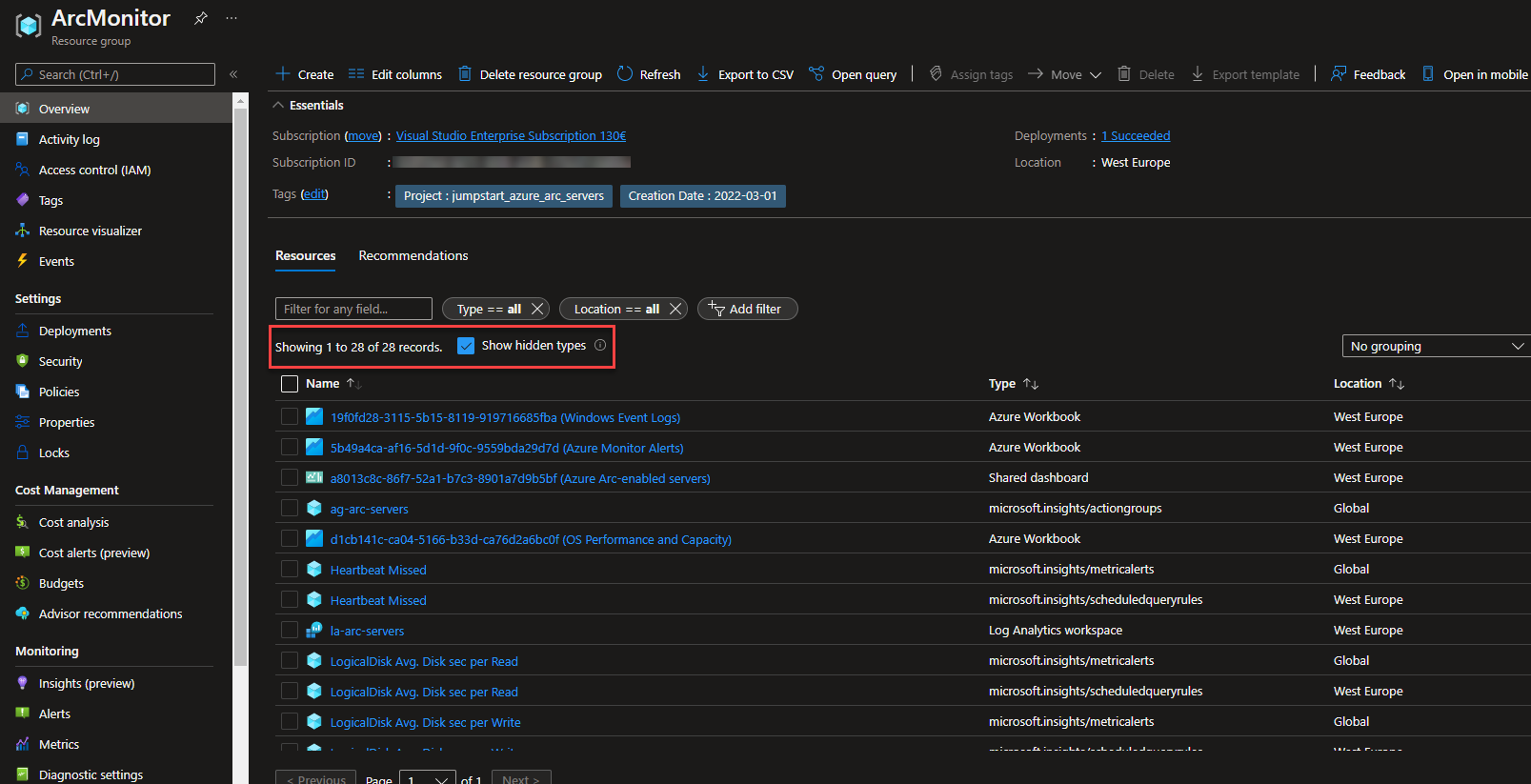The image size is (1531, 784).
Task: Click the Refresh icon in the toolbar
Action: pos(625,73)
